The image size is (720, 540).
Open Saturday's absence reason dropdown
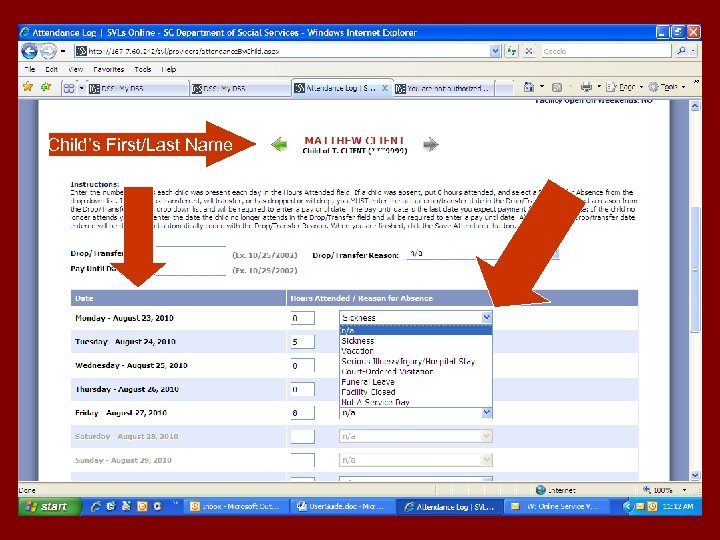coord(486,436)
